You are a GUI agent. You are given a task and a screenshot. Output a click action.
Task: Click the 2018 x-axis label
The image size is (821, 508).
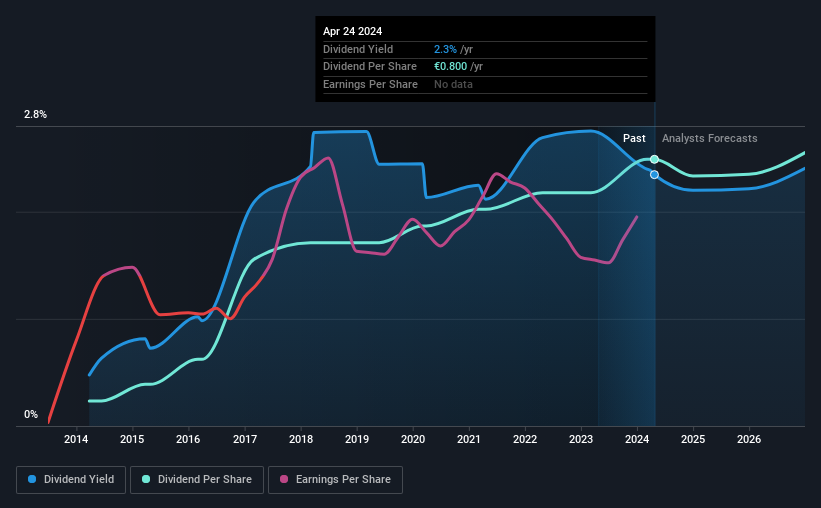(x=301, y=439)
